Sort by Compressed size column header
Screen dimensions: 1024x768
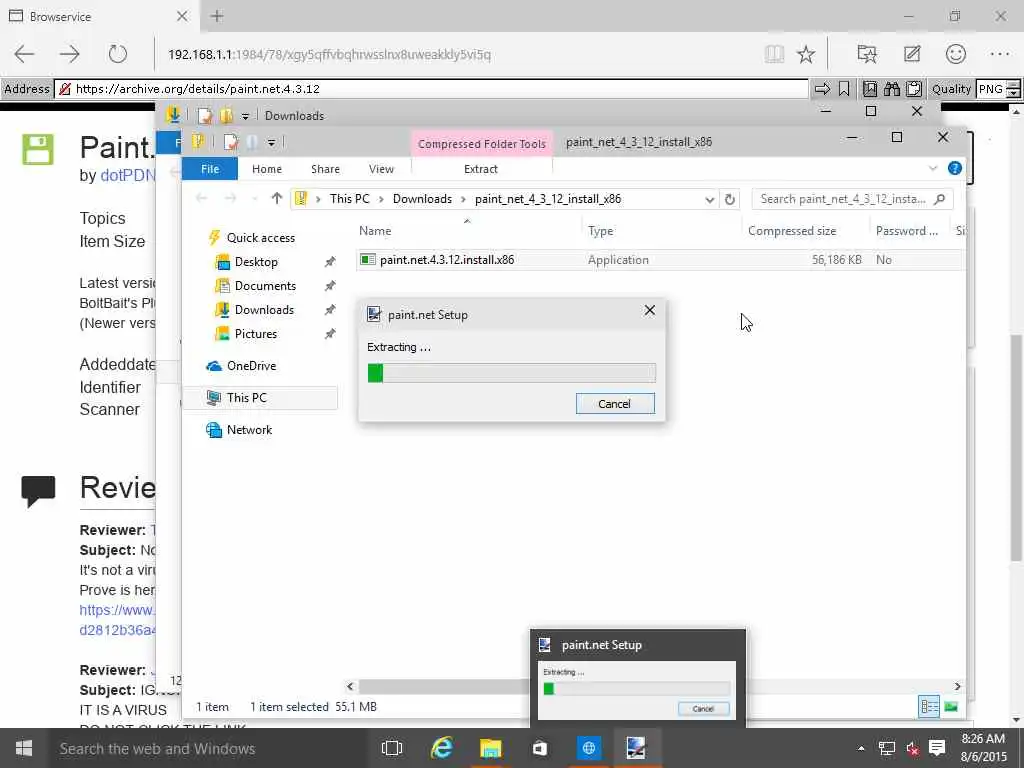[792, 231]
